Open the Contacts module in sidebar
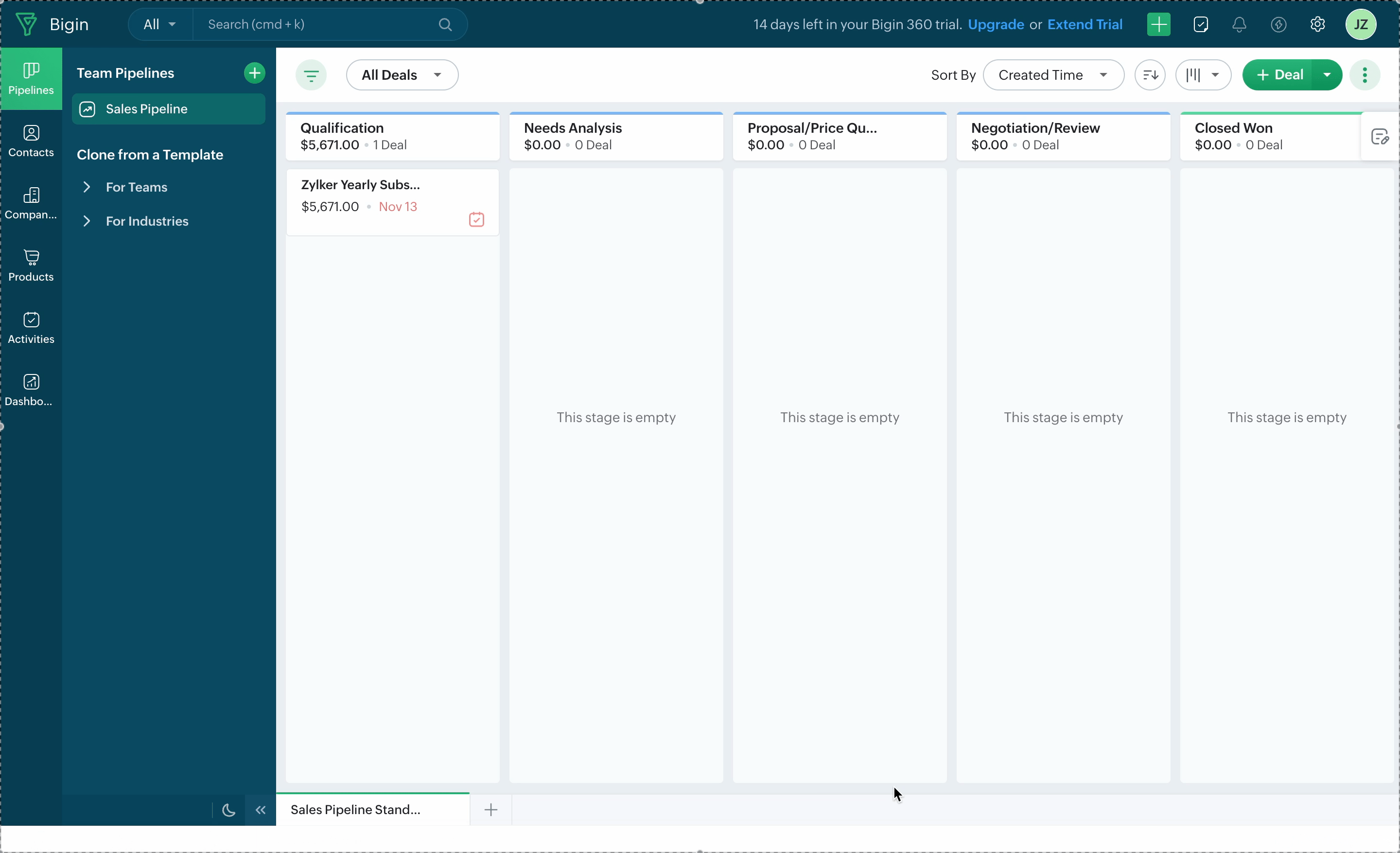Screen dimensions: 1400x853 (31, 141)
